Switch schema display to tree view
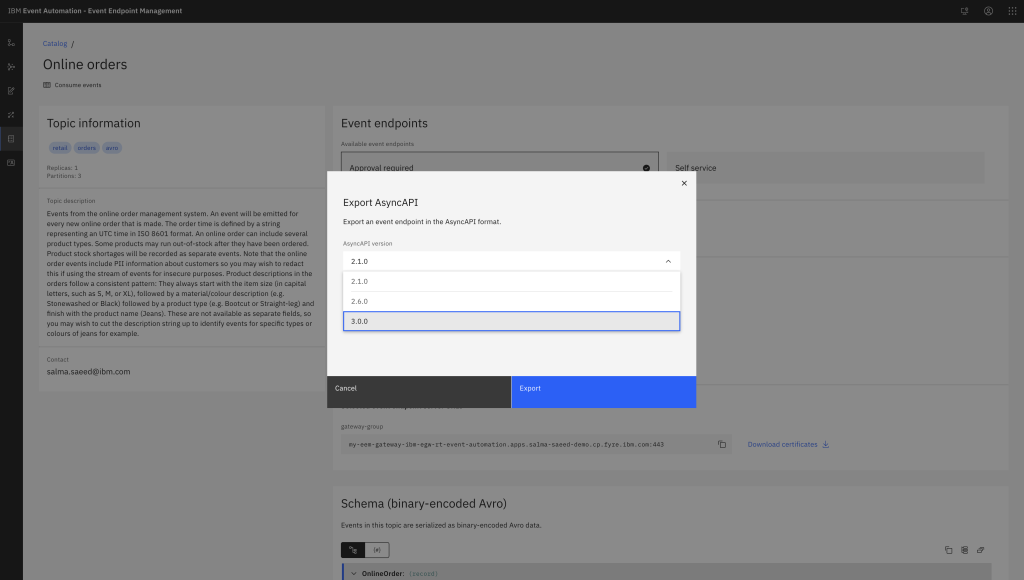1024x580 pixels. pyautogui.click(x=355, y=549)
